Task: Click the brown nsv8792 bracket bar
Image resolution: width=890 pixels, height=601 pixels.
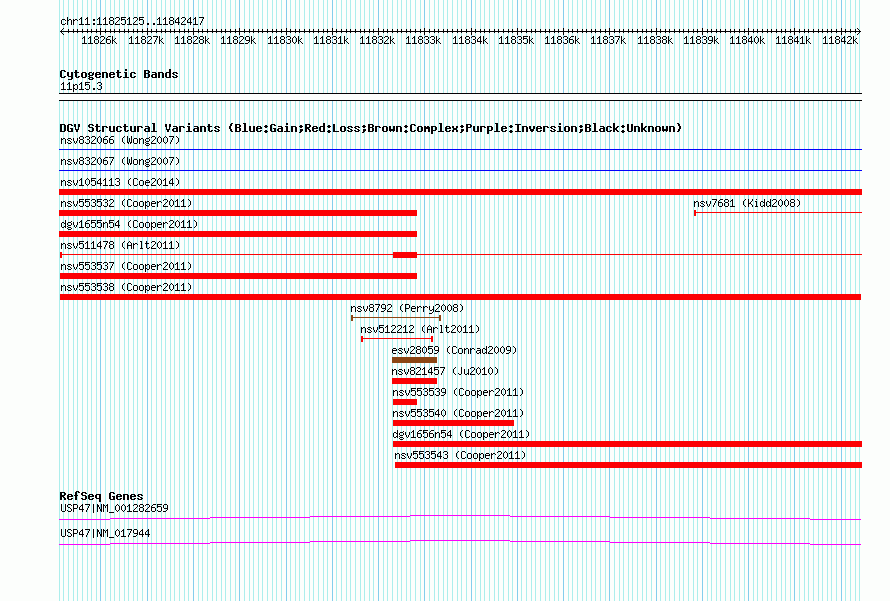Action: [396, 318]
